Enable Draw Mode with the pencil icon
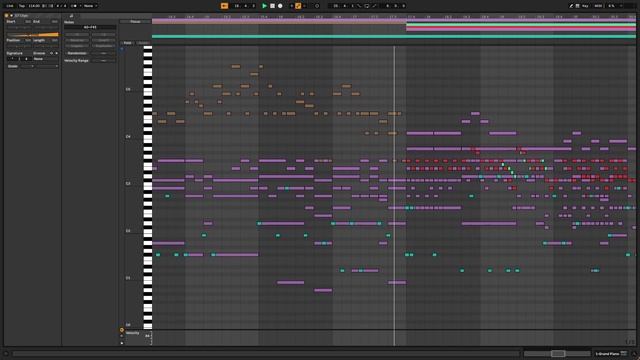Viewport: 640px width, 360px height. pos(571,6)
